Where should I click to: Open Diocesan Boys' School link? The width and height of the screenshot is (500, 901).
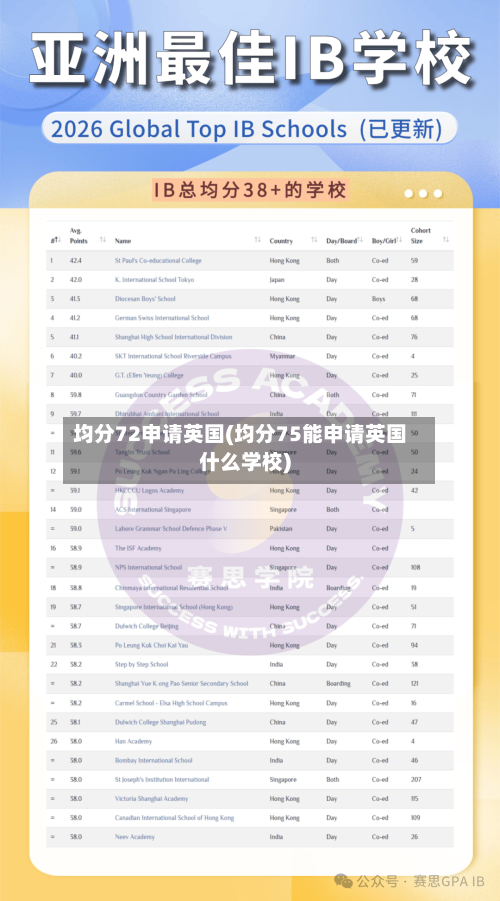click(145, 299)
